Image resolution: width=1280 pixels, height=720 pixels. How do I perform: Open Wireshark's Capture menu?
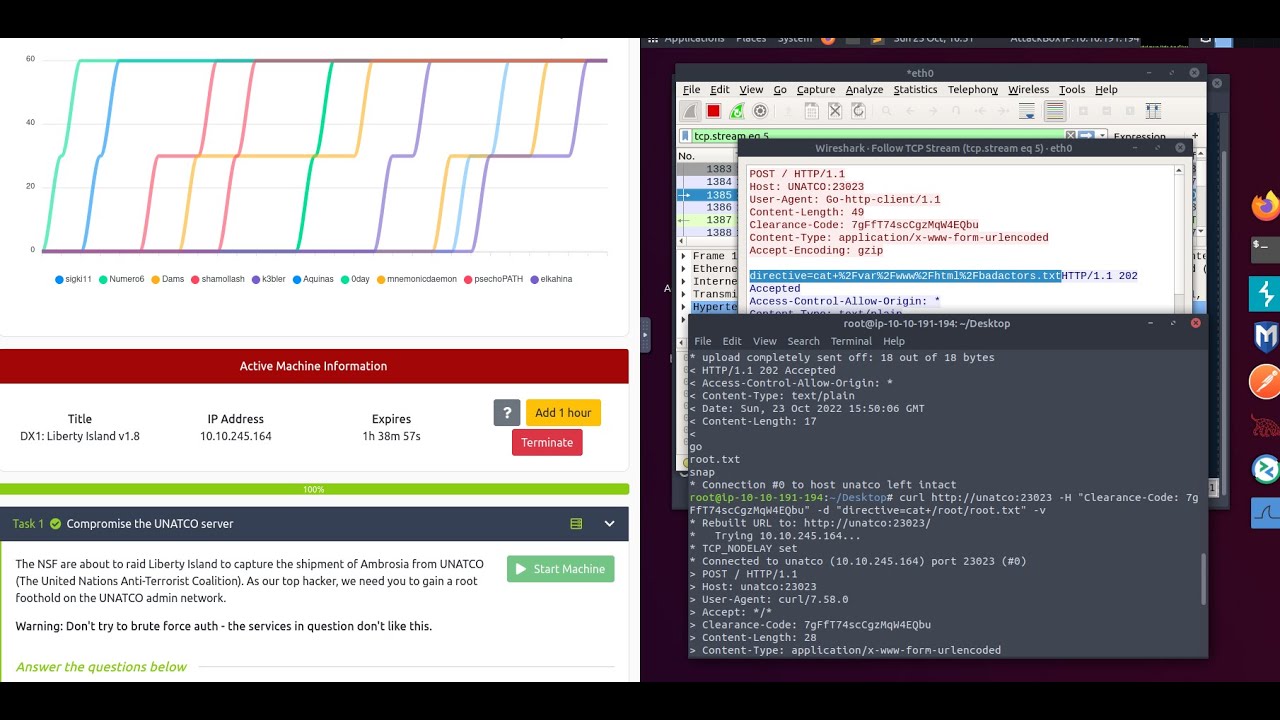coord(816,89)
